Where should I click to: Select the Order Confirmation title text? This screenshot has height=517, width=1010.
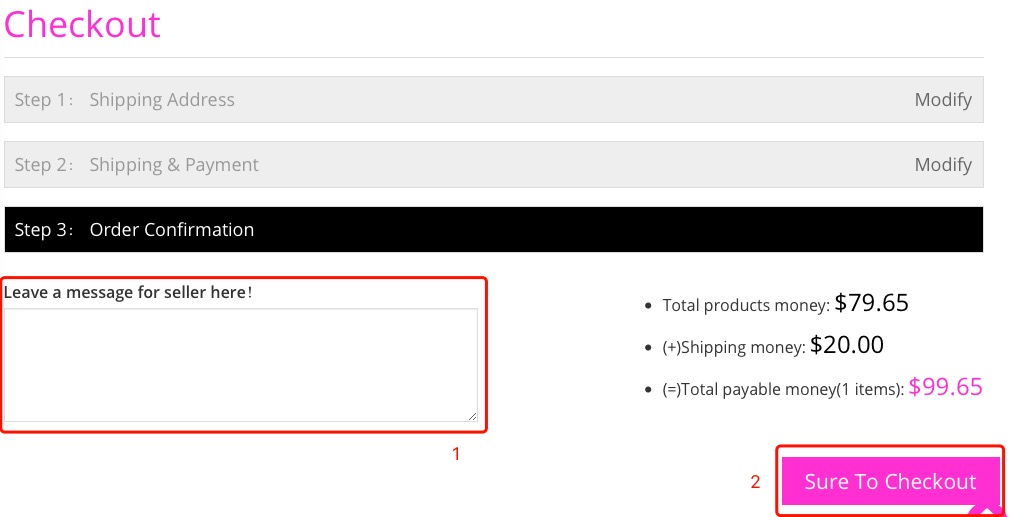[x=172, y=230]
